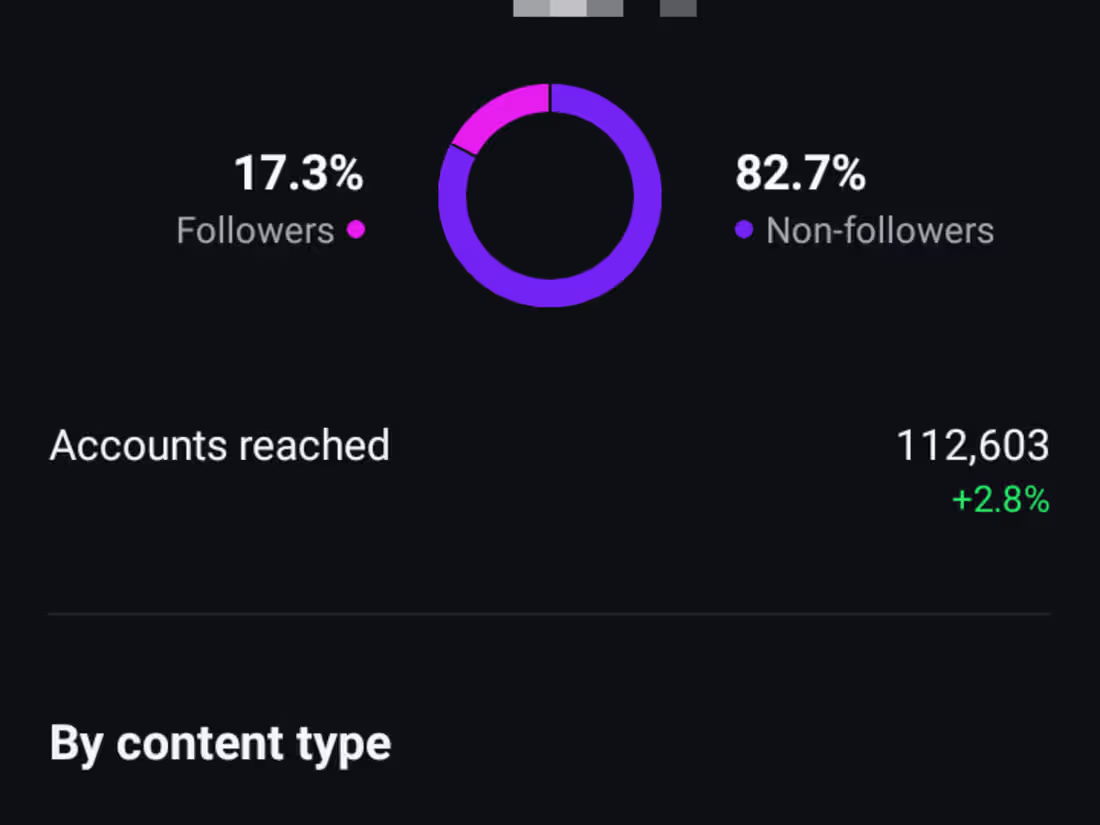The image size is (1100, 825).
Task: Open the Accounts reached metric
Action: click(219, 446)
